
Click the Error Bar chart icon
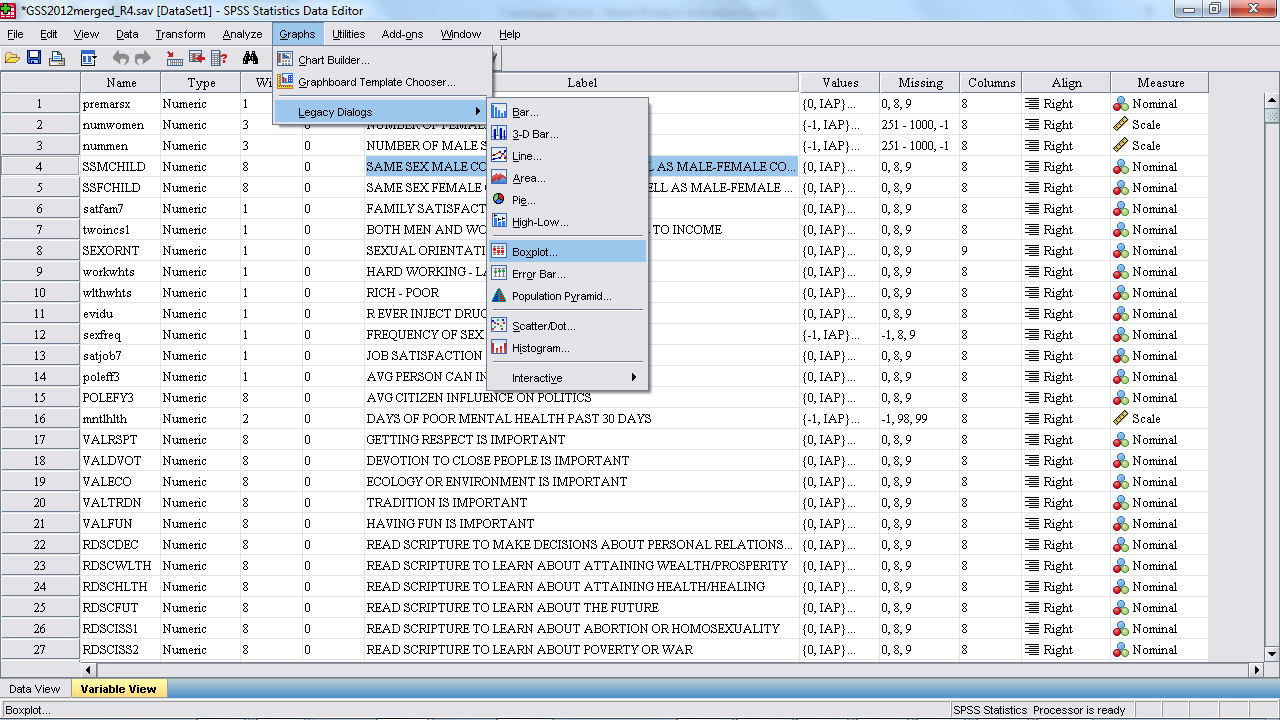[499, 274]
